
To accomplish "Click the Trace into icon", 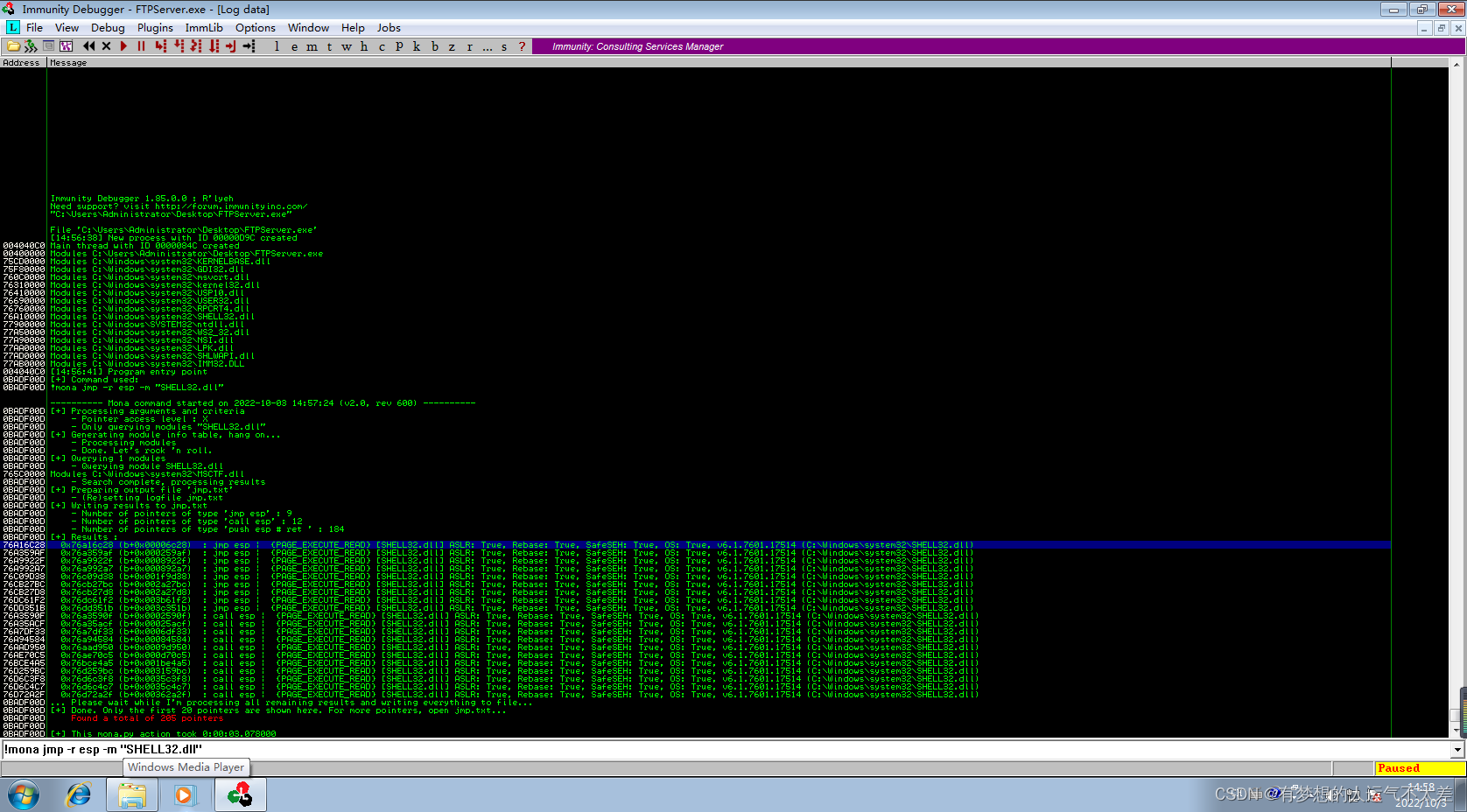I will click(x=196, y=46).
